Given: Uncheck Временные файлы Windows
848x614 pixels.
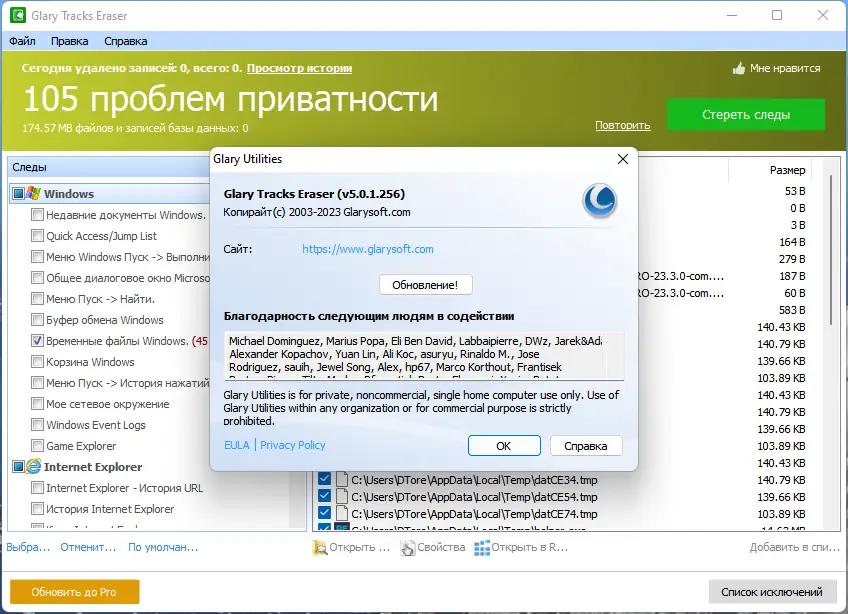Looking at the screenshot, I should click(37, 341).
